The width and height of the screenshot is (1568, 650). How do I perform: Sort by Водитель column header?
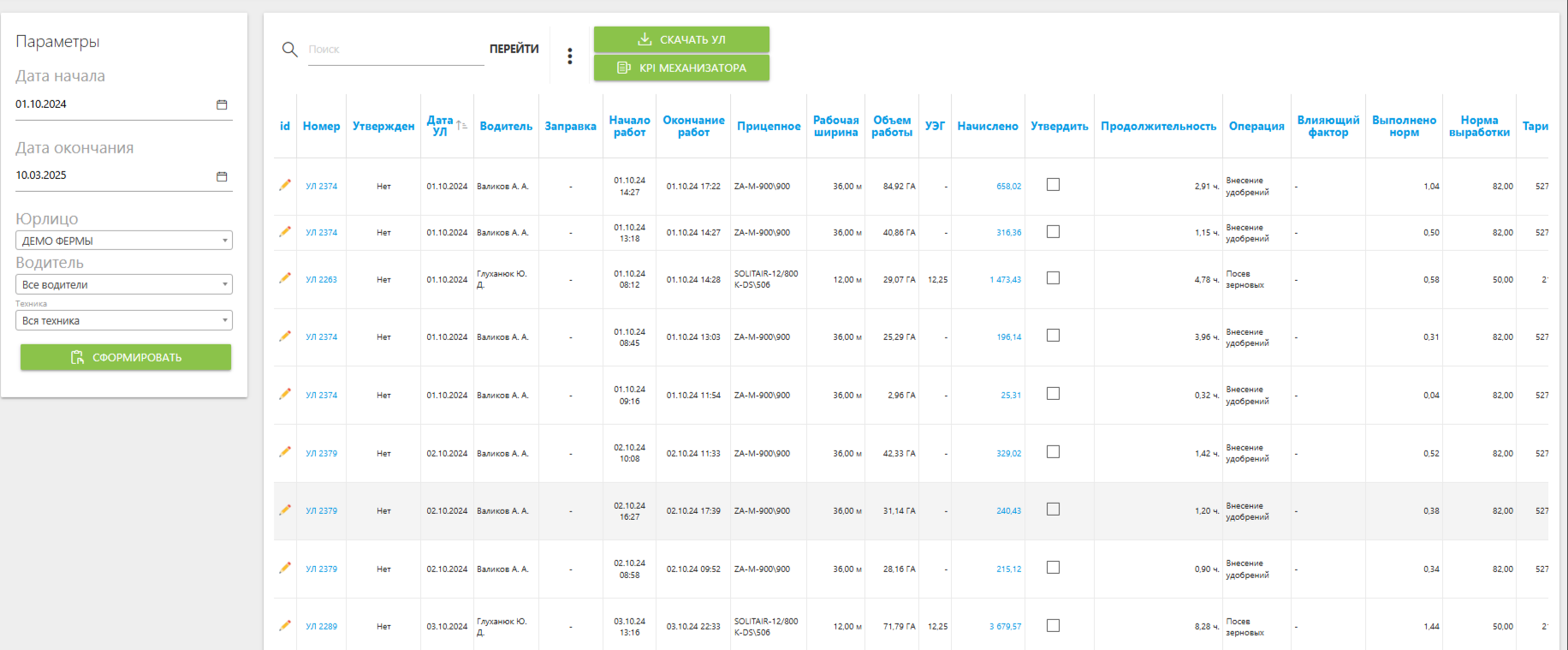click(506, 126)
